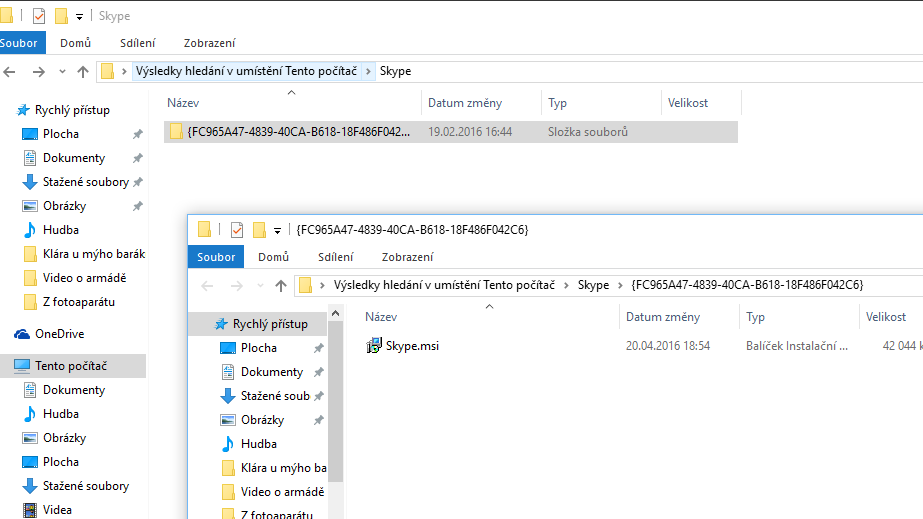Click Back arrow in back Skype window
The width and height of the screenshot is (923, 519).
(9, 72)
